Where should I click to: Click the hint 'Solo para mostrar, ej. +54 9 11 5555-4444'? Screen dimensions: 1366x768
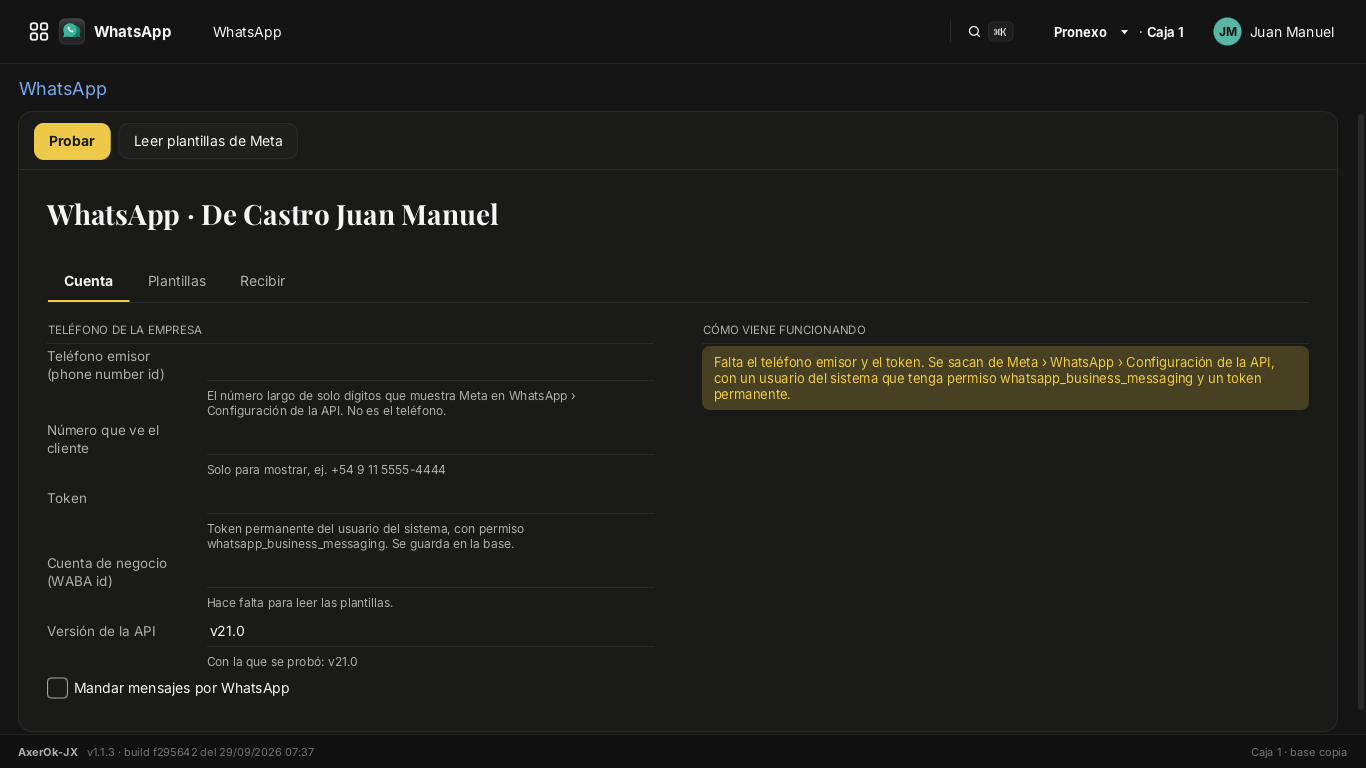(x=326, y=470)
